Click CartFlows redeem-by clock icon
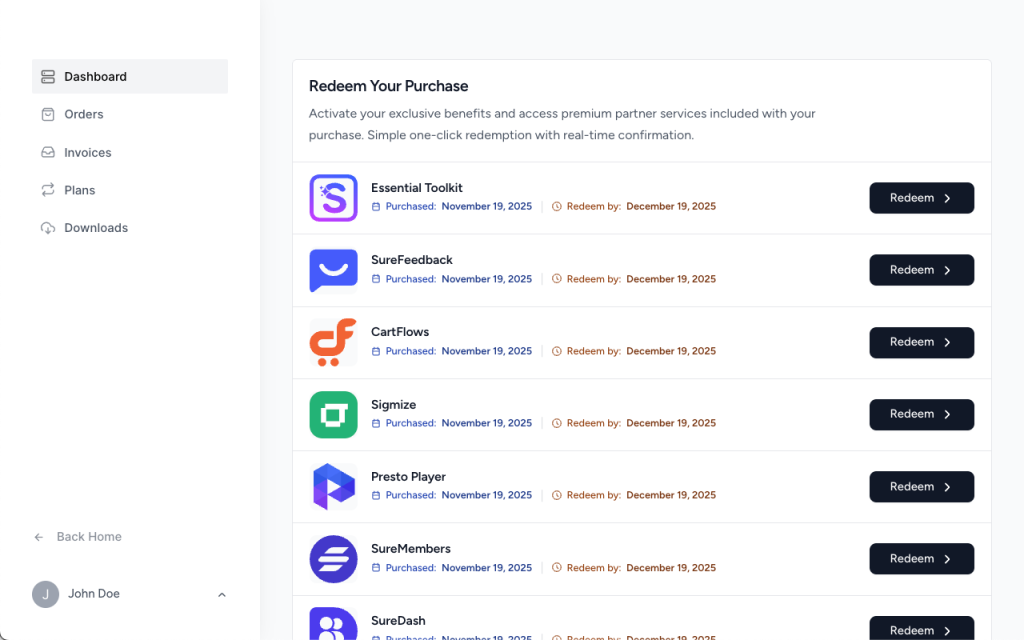The width and height of the screenshot is (1024, 640). (556, 351)
